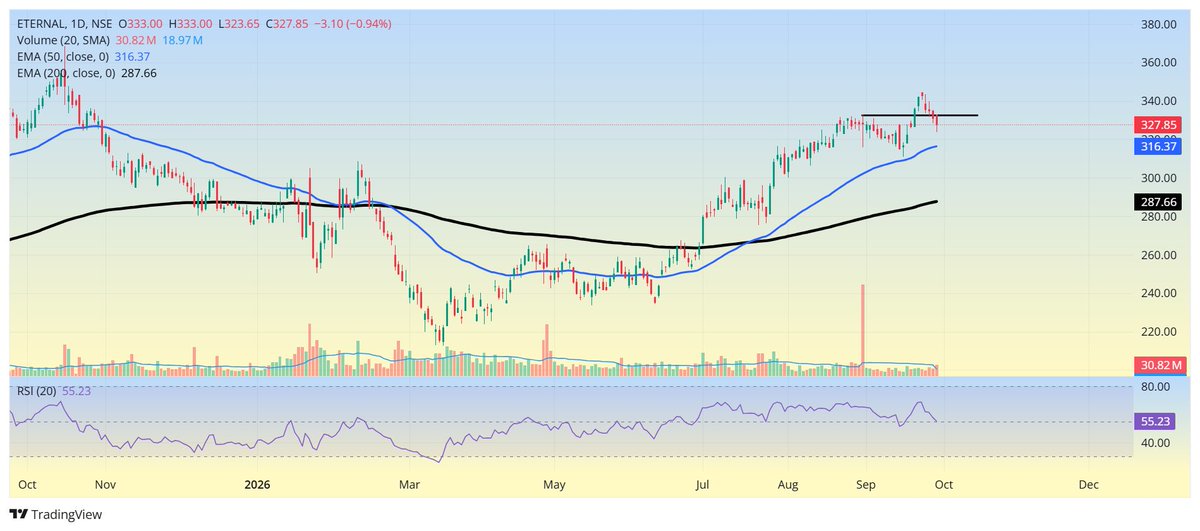
Task: Click the Sep label on time axis
Action: point(866,484)
